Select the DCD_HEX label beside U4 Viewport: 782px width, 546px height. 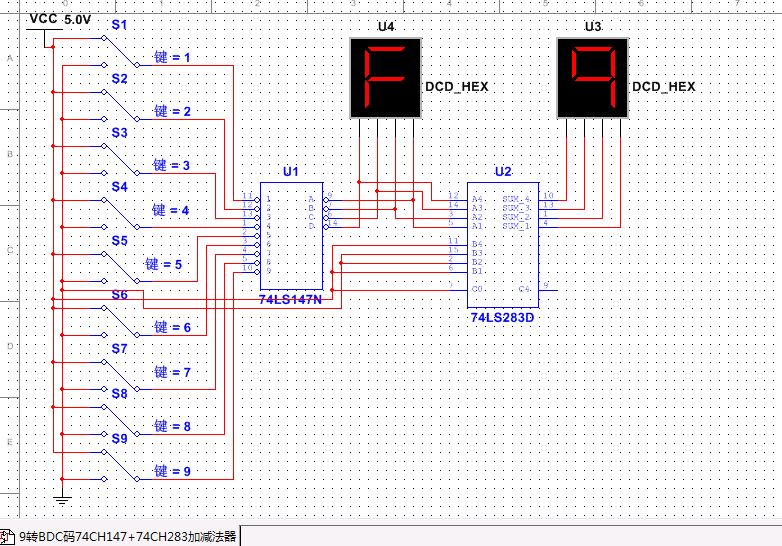457,87
